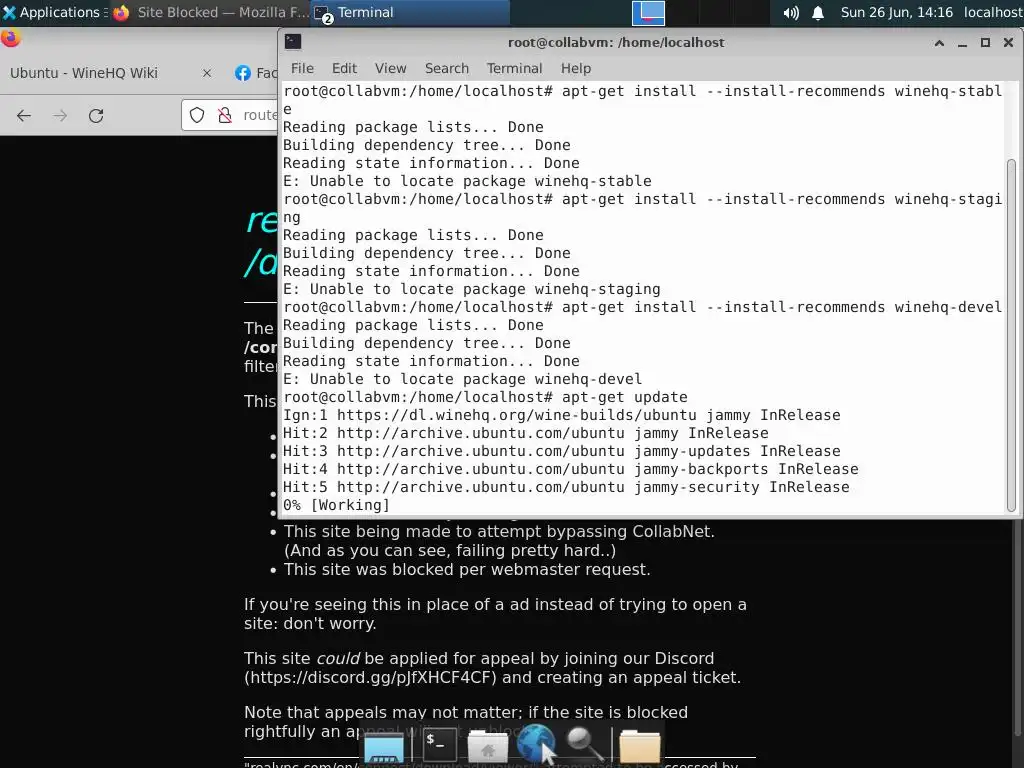The image size is (1024, 768).
Task: Click 'This site was blocked per webmaster request.'
Action: click(x=467, y=569)
